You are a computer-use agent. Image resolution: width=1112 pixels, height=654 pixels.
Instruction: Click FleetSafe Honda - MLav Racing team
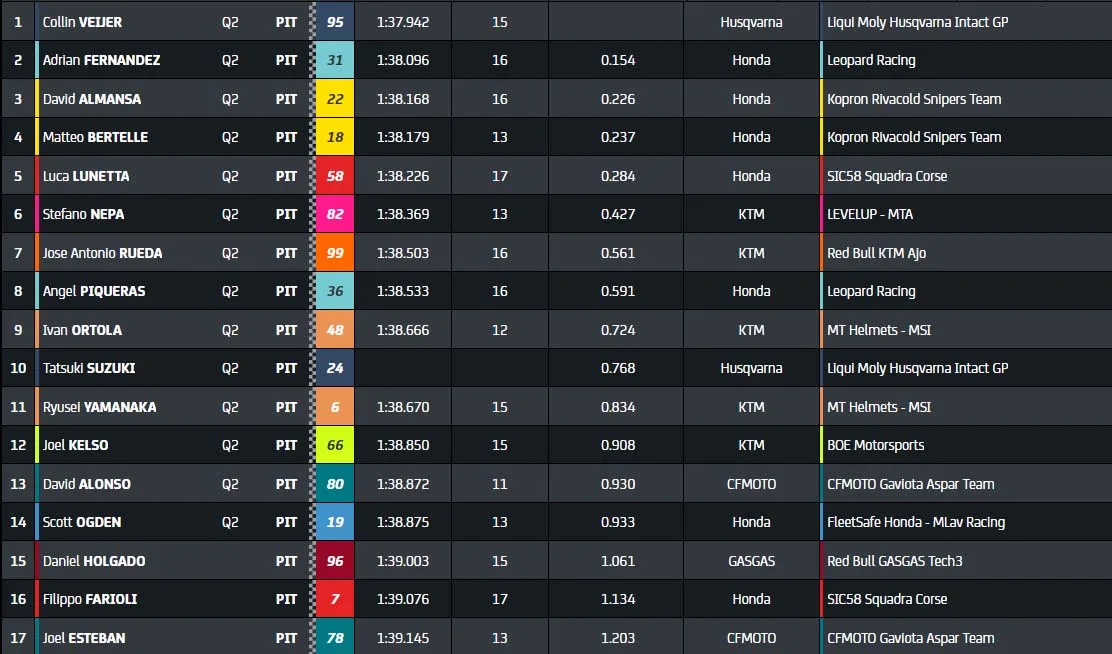pyautogui.click(x=916, y=522)
